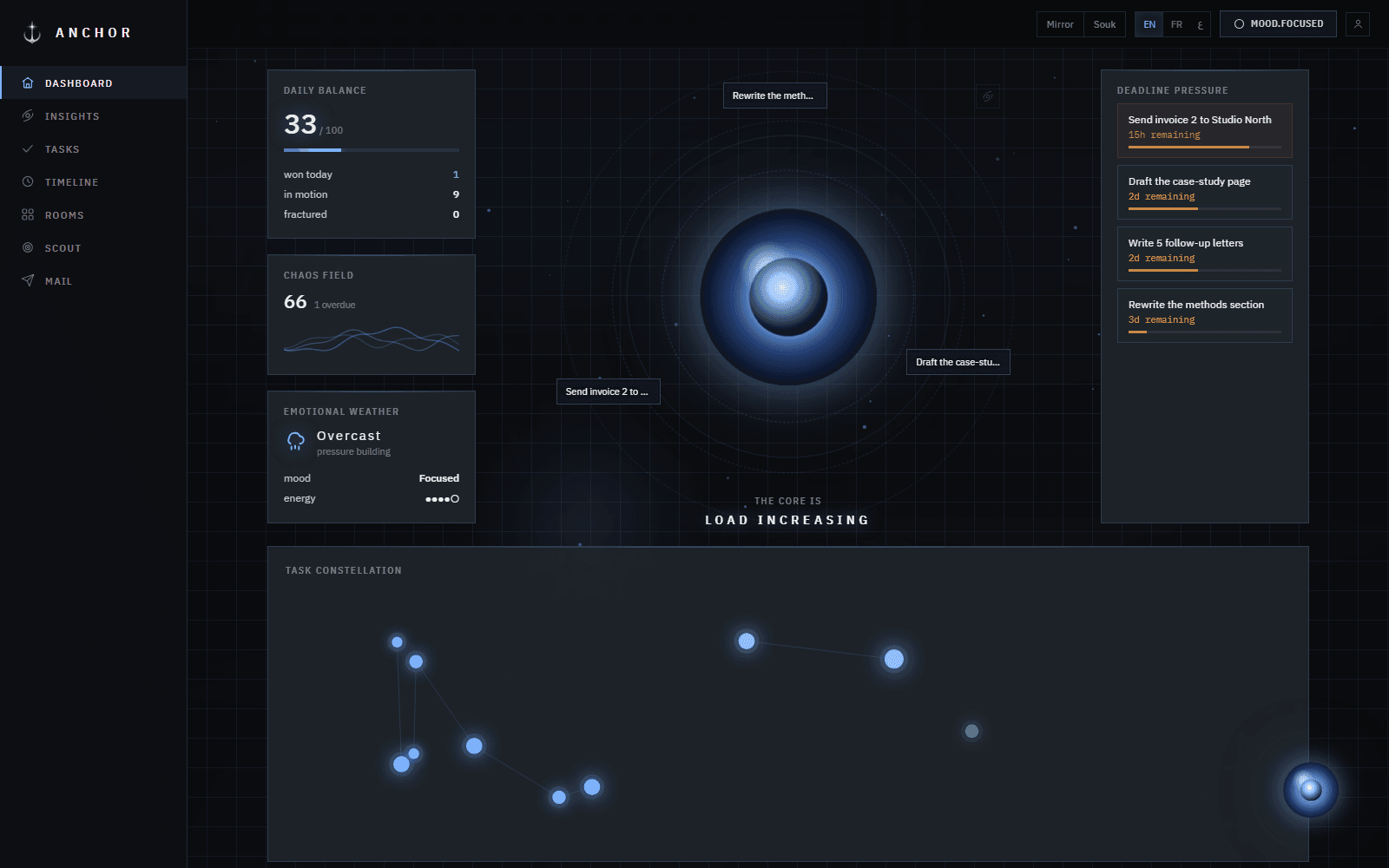The height and width of the screenshot is (868, 1389).
Task: Click the dim gray node in Task Constellation
Action: (972, 731)
